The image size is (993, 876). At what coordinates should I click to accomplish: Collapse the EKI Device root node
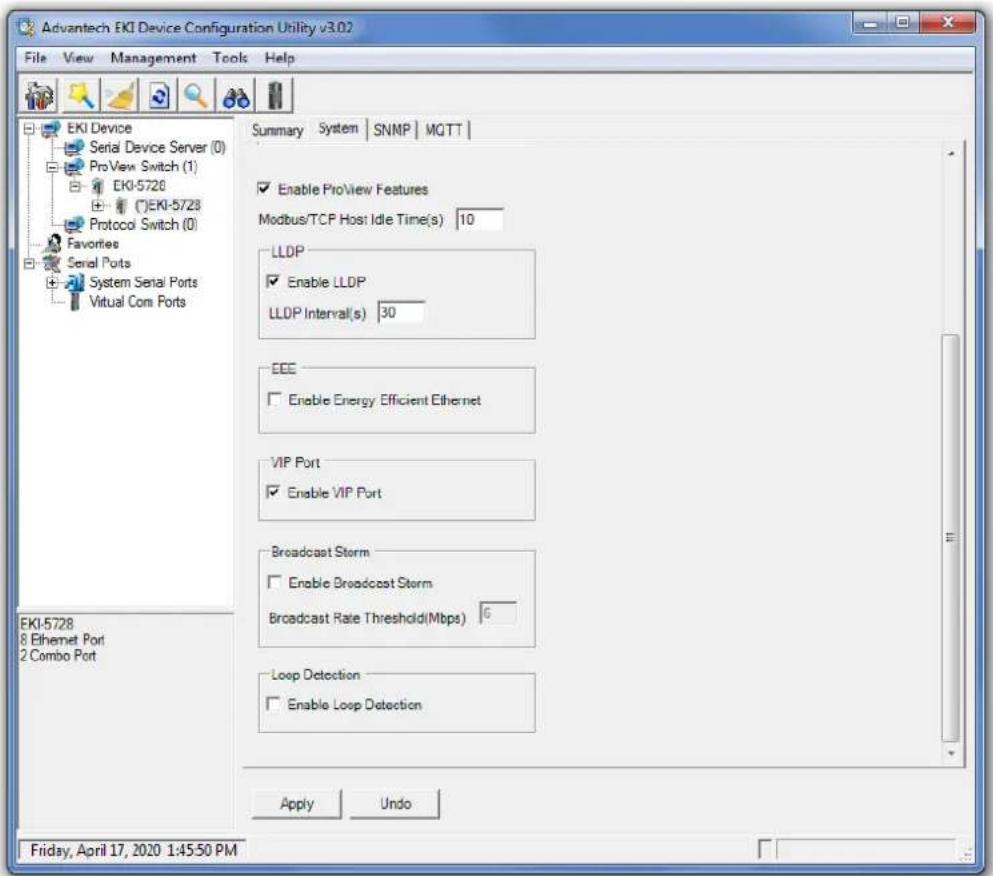pos(29,129)
